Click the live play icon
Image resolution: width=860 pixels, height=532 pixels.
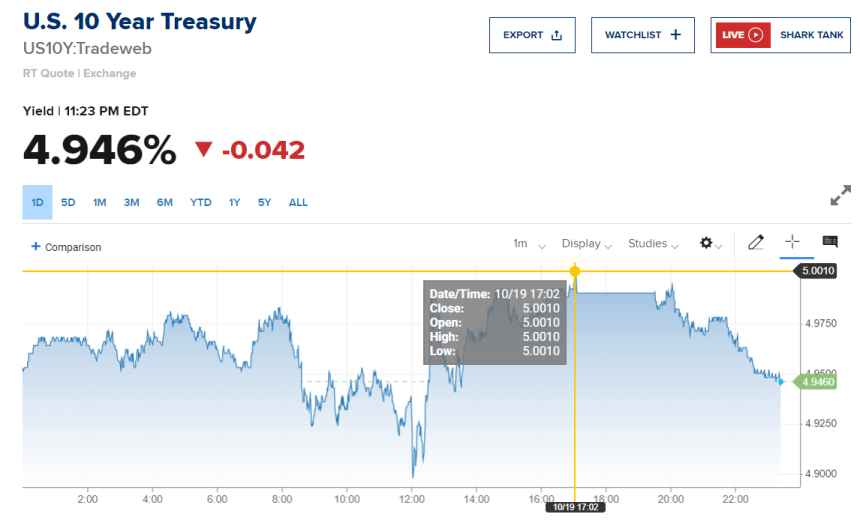click(x=756, y=35)
